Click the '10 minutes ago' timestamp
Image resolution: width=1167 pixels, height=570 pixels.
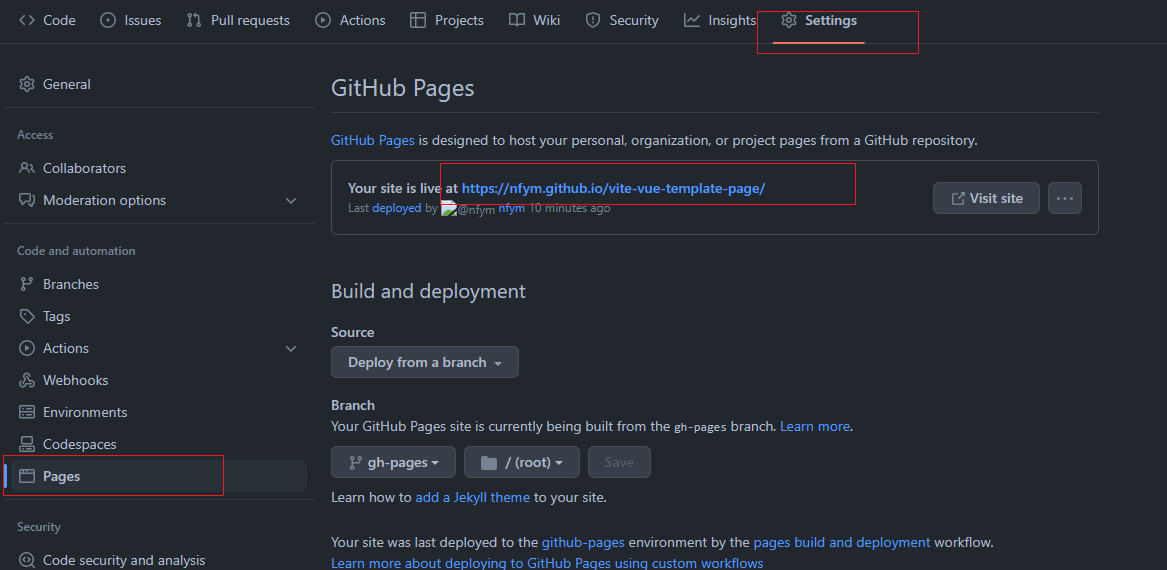click(569, 208)
